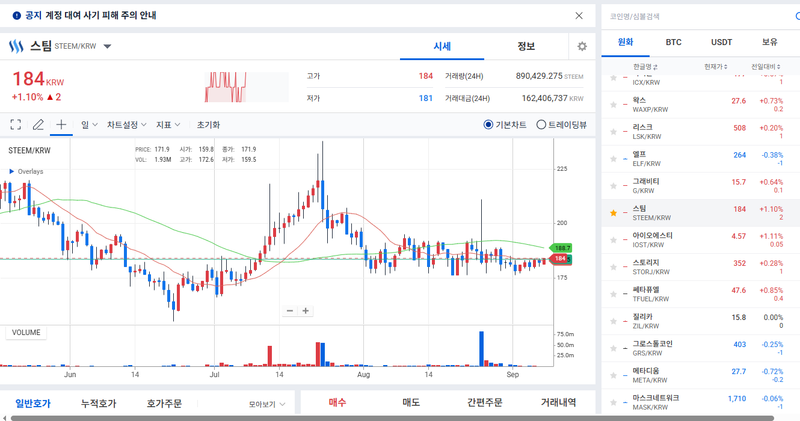Toggle favorite star for G/KRW

coord(613,186)
